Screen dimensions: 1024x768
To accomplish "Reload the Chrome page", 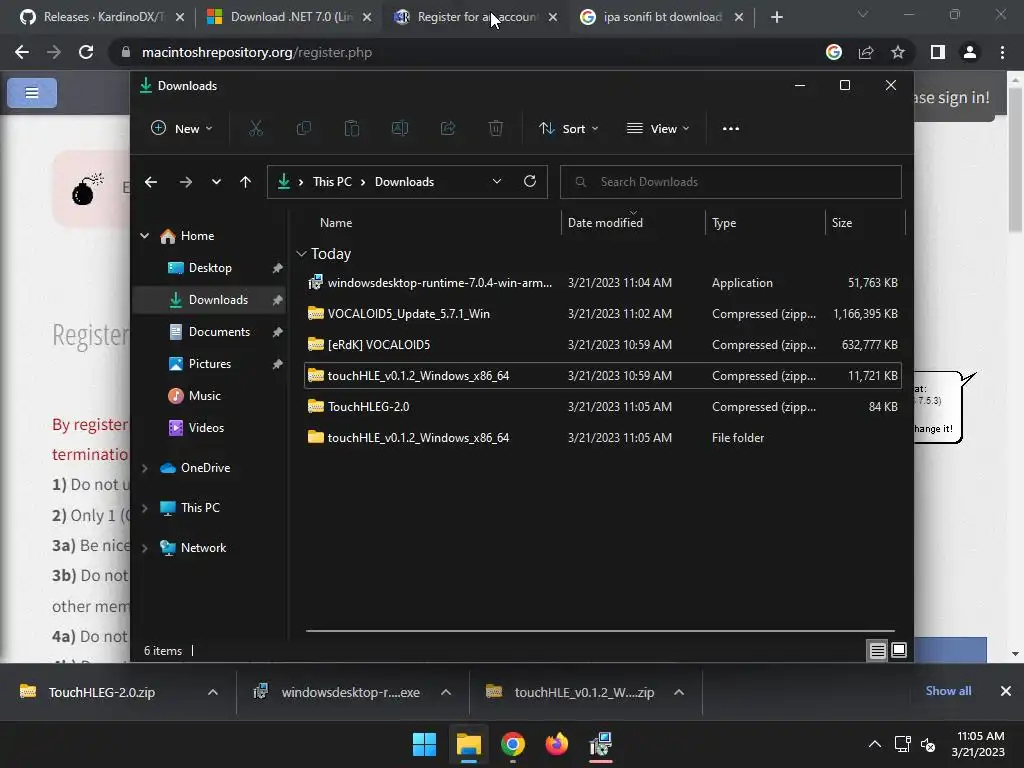I will 86,52.
